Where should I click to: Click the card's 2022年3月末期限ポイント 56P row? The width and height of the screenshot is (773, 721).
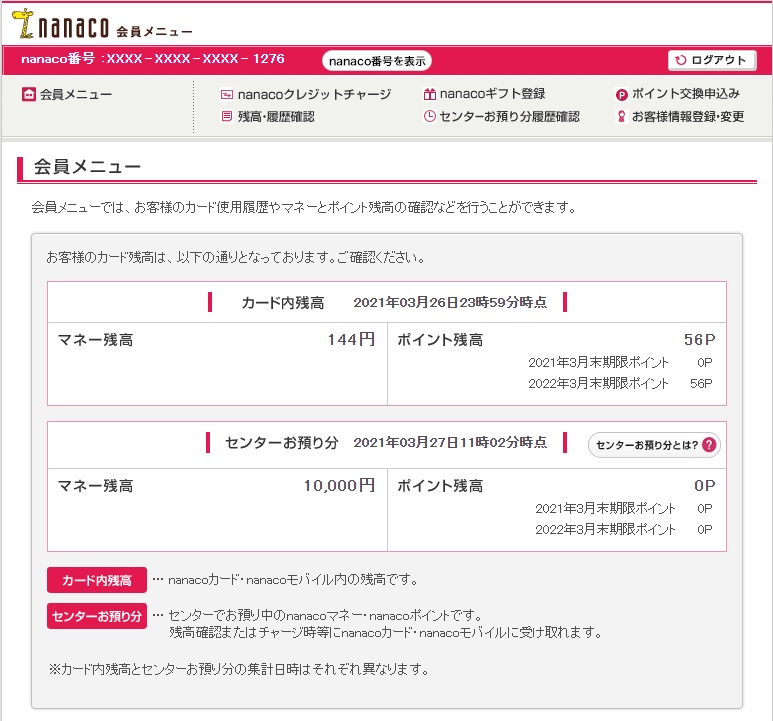(x=620, y=383)
